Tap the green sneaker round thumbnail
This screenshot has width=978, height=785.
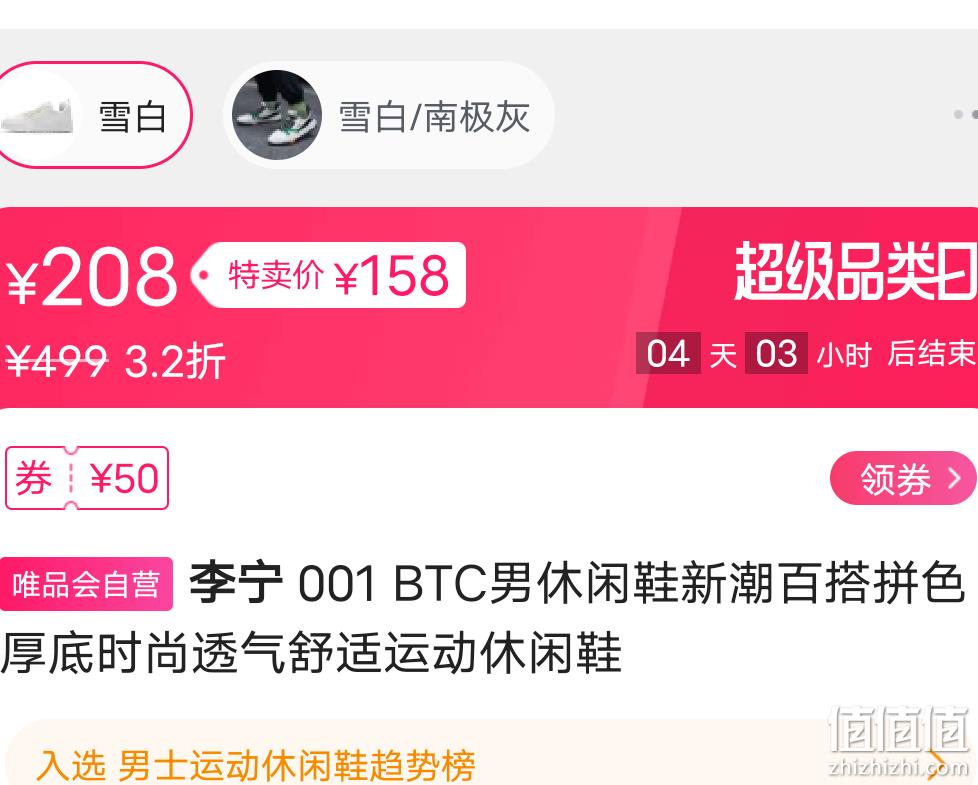[x=277, y=115]
